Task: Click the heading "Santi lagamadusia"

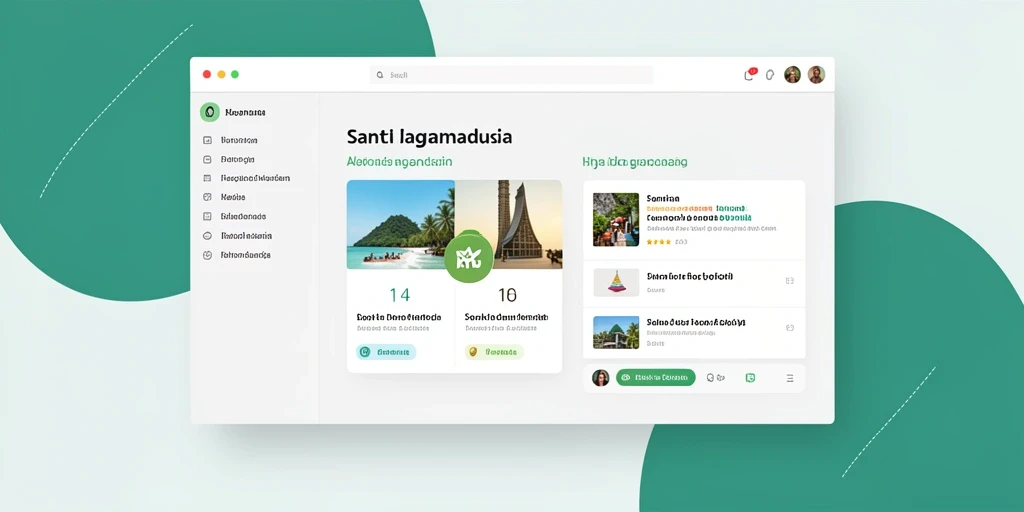Action: (429, 136)
